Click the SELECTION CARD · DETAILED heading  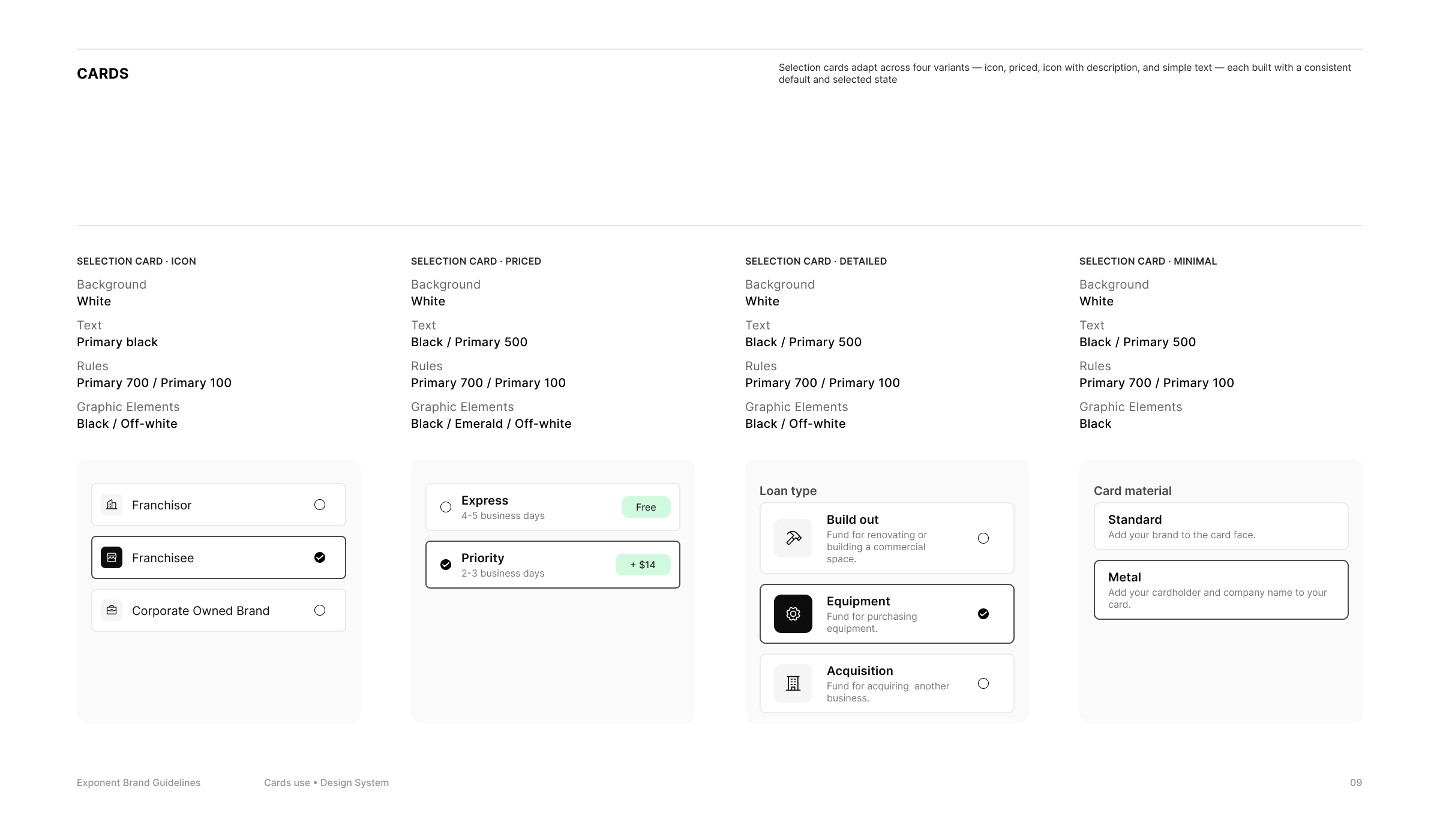pos(816,261)
